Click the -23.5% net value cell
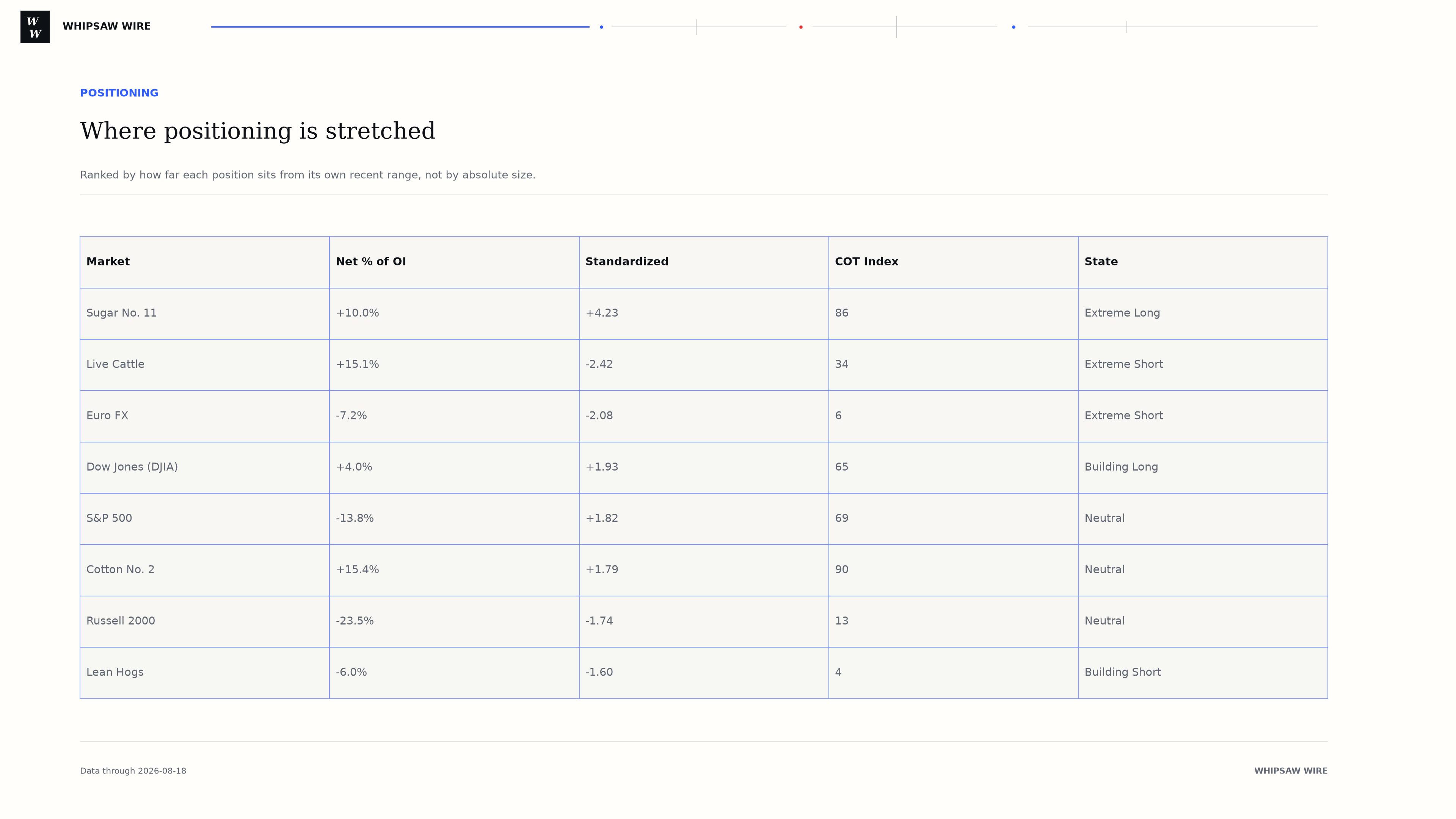The width and height of the screenshot is (1456, 819). 455,622
